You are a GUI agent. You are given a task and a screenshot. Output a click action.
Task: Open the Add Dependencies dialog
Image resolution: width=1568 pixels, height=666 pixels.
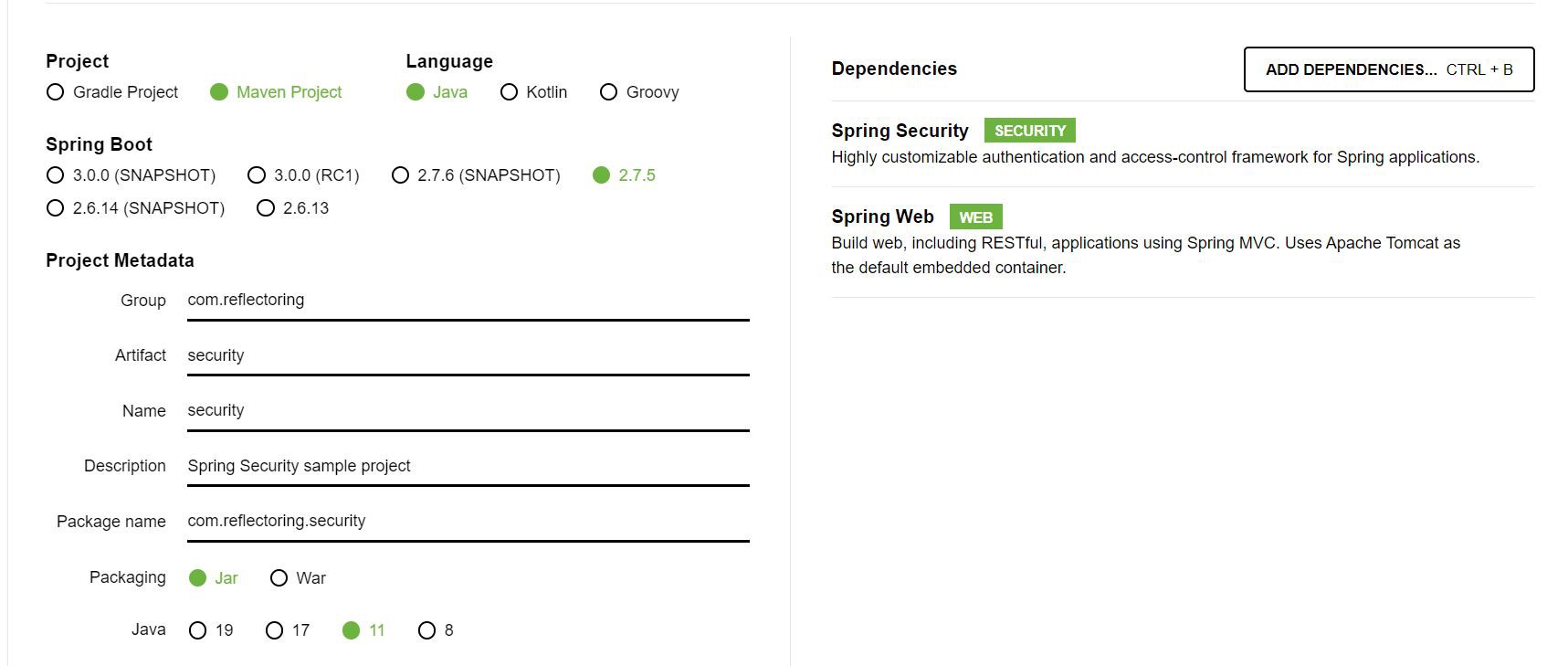(1388, 69)
